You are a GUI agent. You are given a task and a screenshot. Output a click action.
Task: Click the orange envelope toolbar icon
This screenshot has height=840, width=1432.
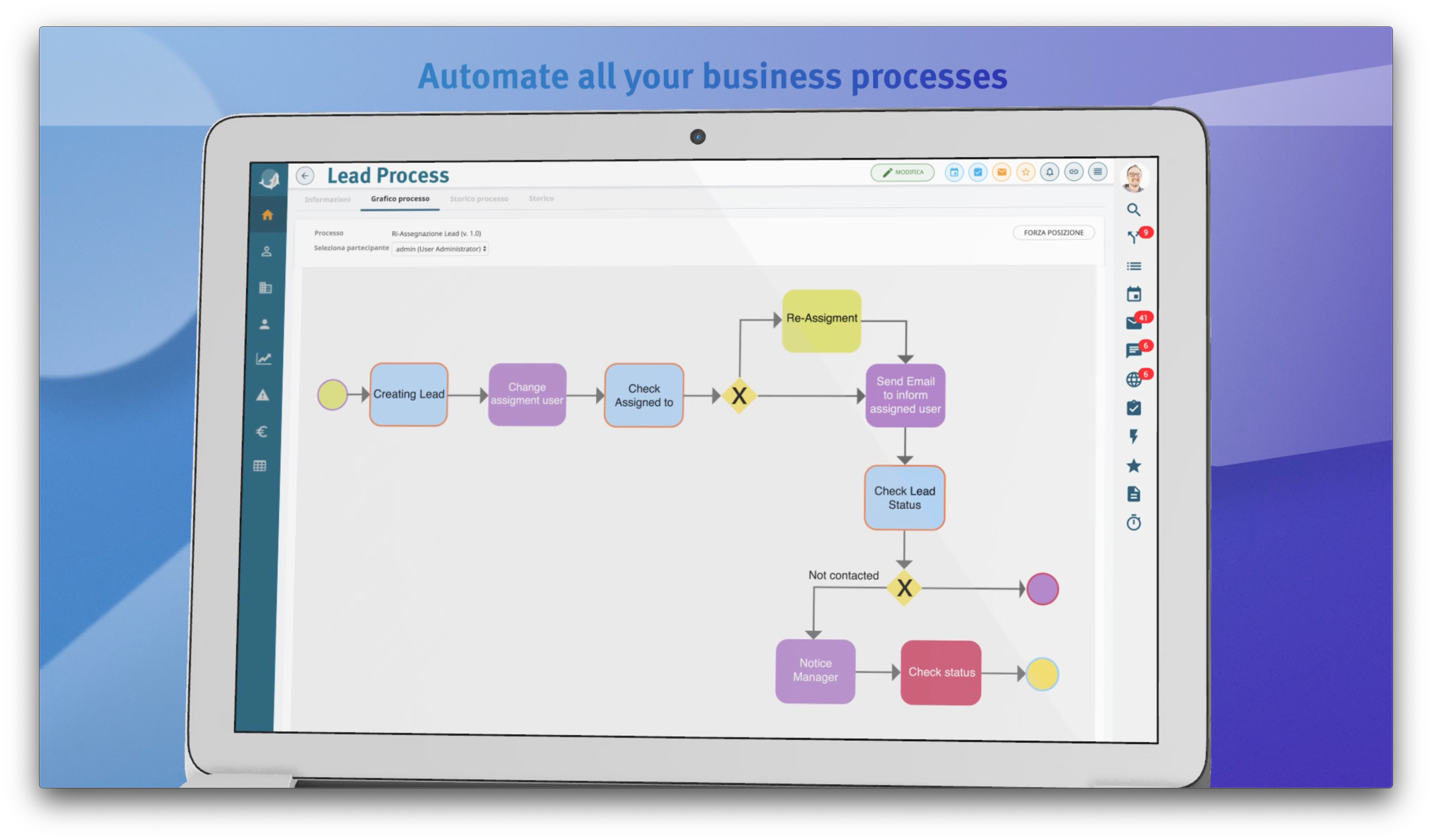point(1002,172)
